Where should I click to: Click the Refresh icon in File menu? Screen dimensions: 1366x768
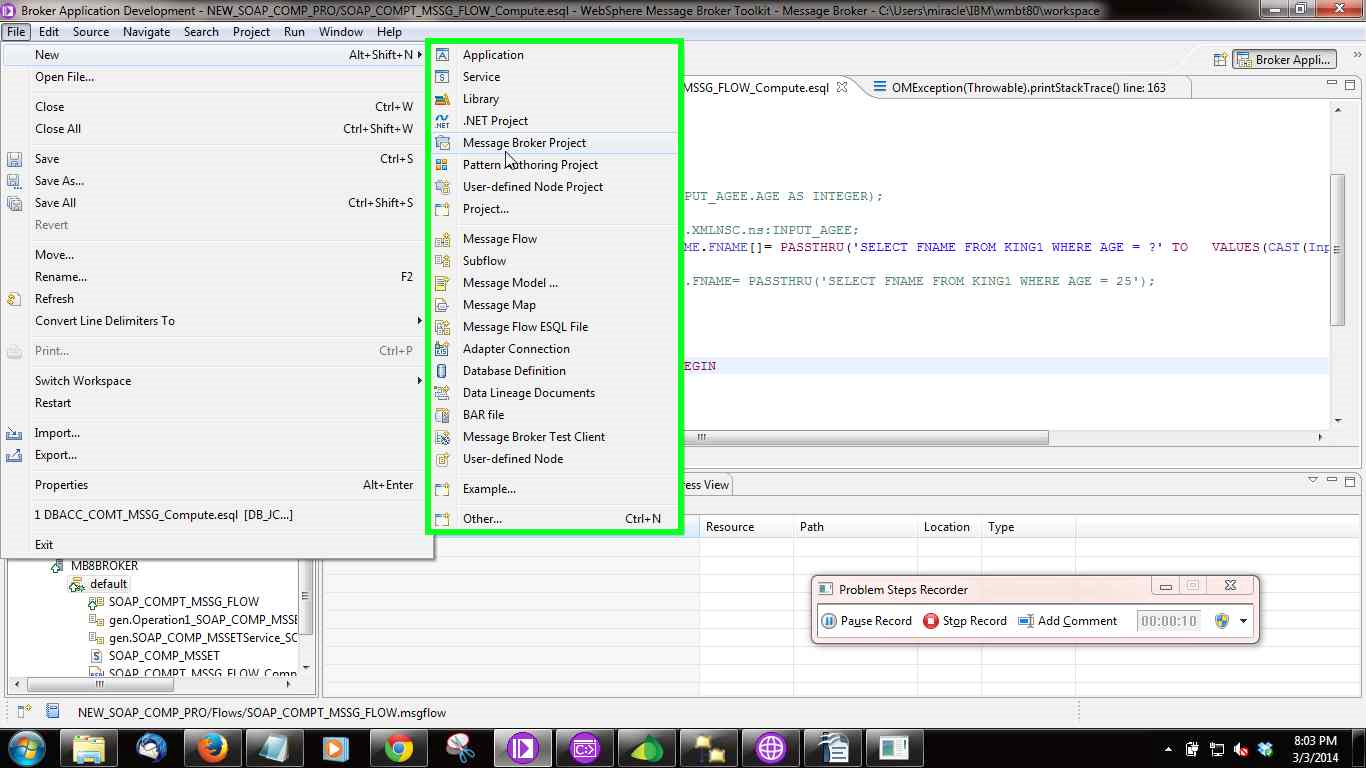(x=14, y=299)
